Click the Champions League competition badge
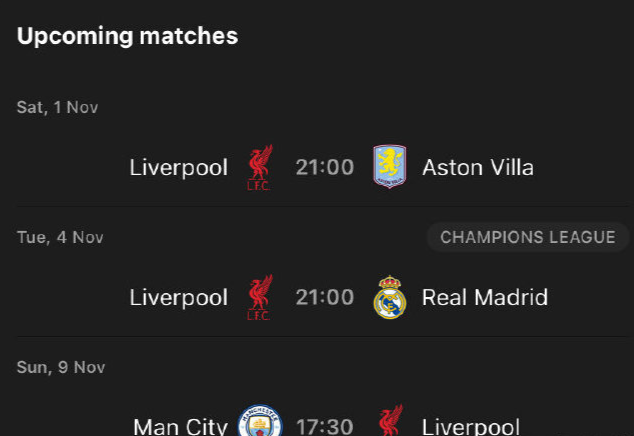 point(528,237)
